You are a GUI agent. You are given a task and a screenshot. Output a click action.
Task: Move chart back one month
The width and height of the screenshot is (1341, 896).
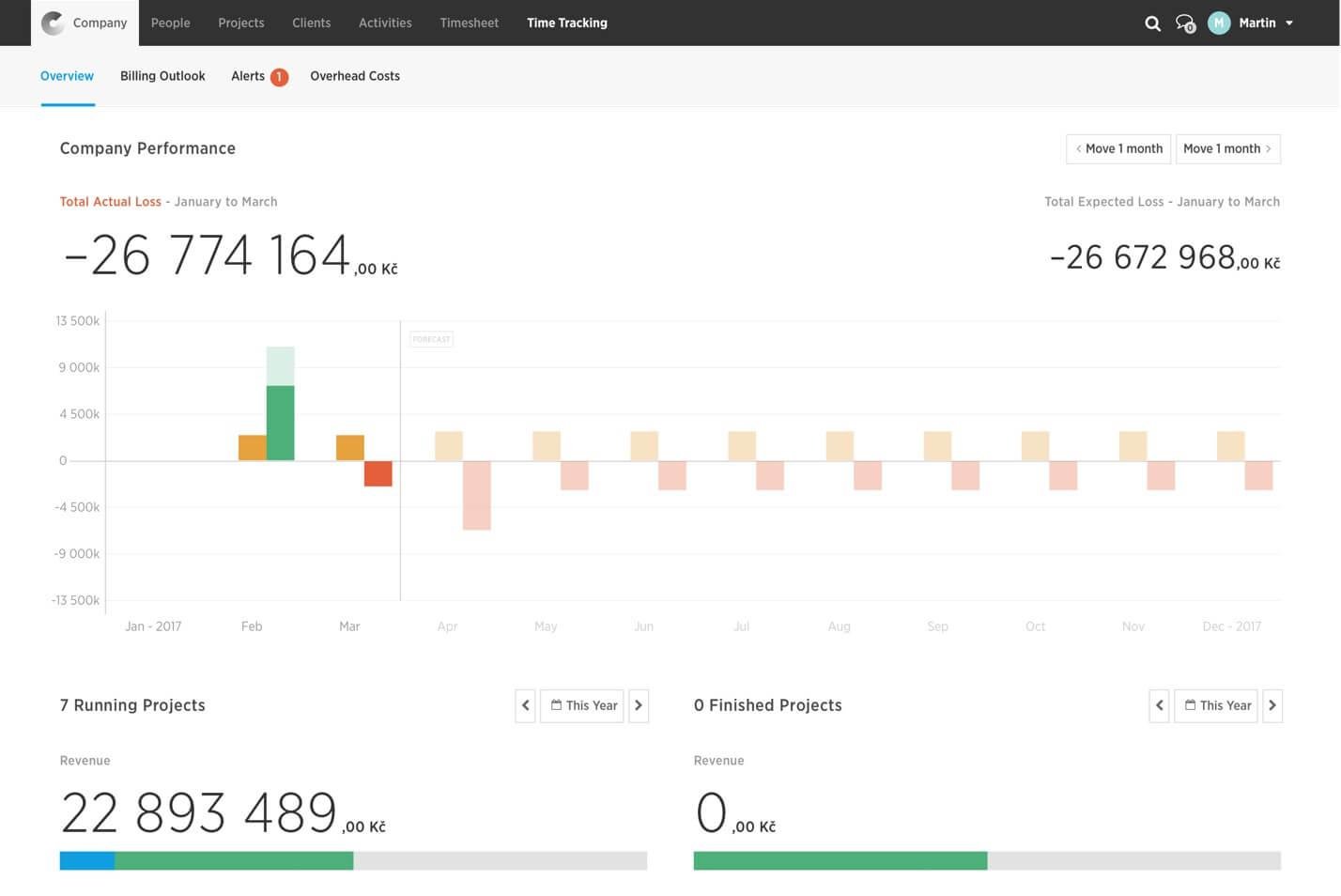tap(1118, 148)
